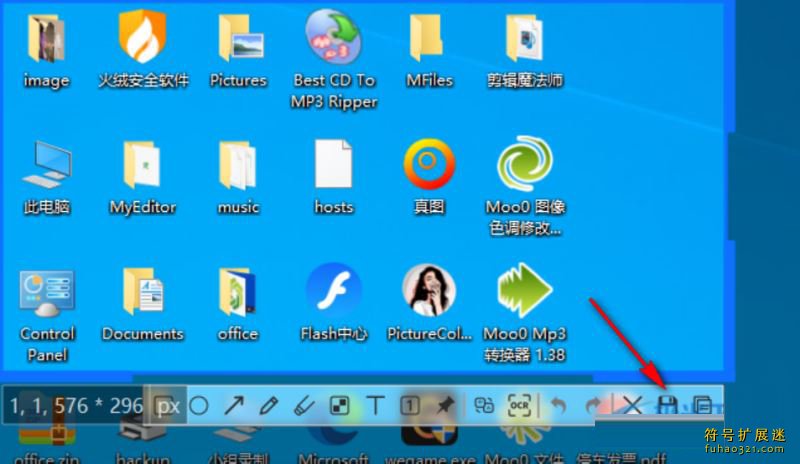The height and width of the screenshot is (464, 800).
Task: Copy the screenshot to clipboard
Action: click(704, 405)
